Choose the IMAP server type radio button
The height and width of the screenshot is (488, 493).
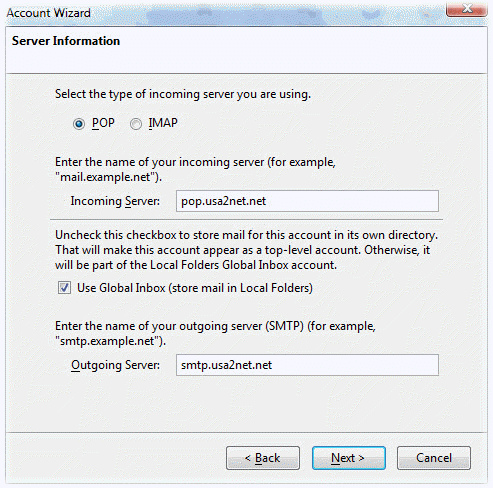[136, 124]
